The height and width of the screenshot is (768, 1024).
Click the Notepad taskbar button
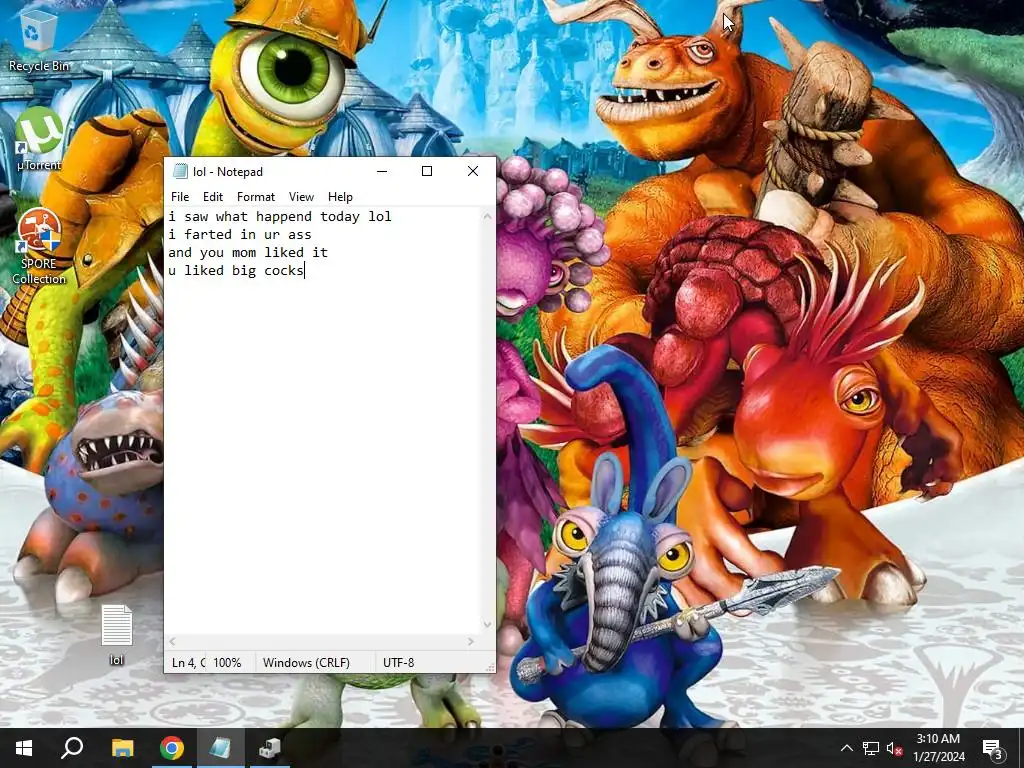[220, 748]
